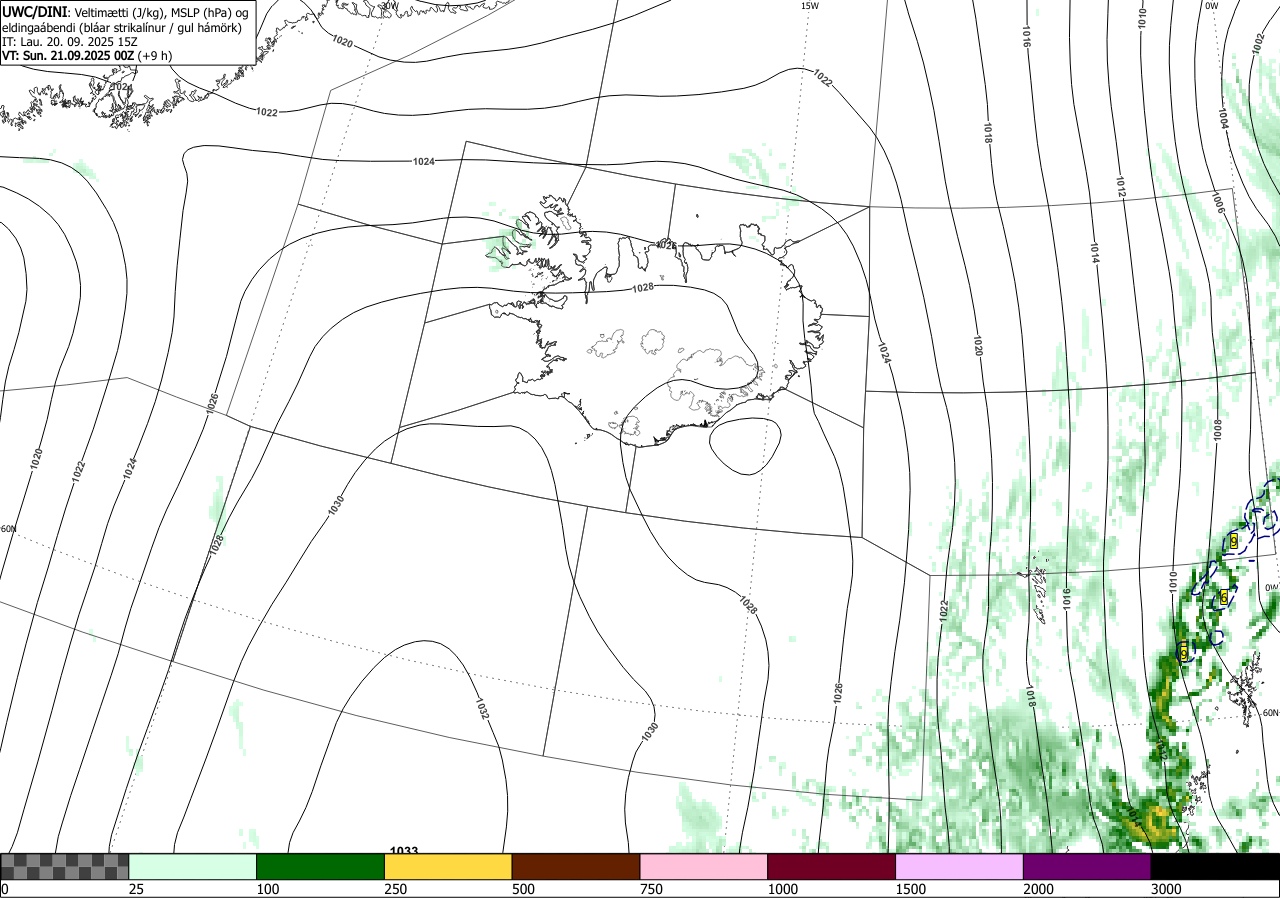The width and height of the screenshot is (1280, 898).
Task: Select the Veltimætti (J/kg) text in header
Action: tap(117, 11)
